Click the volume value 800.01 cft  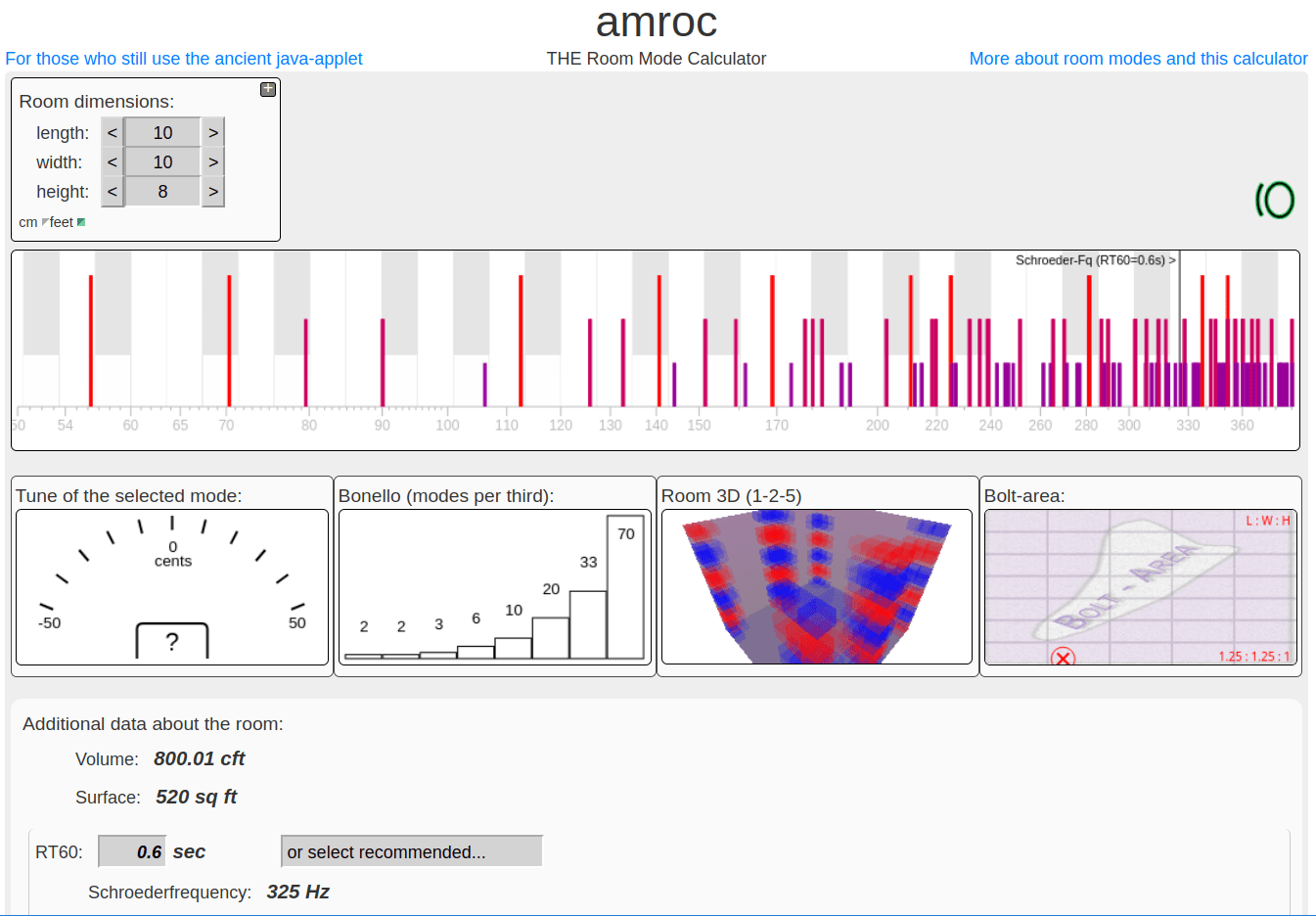pos(199,758)
